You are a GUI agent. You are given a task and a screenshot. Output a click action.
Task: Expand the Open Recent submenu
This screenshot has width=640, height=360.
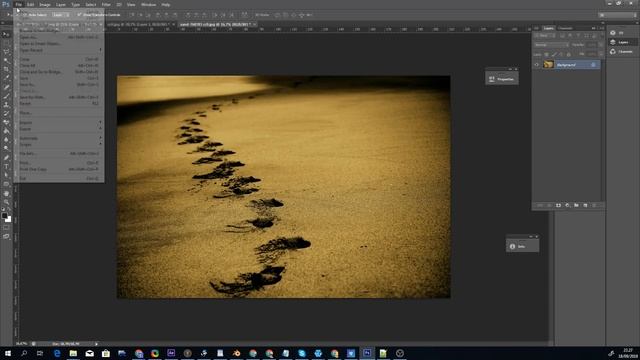click(x=59, y=50)
